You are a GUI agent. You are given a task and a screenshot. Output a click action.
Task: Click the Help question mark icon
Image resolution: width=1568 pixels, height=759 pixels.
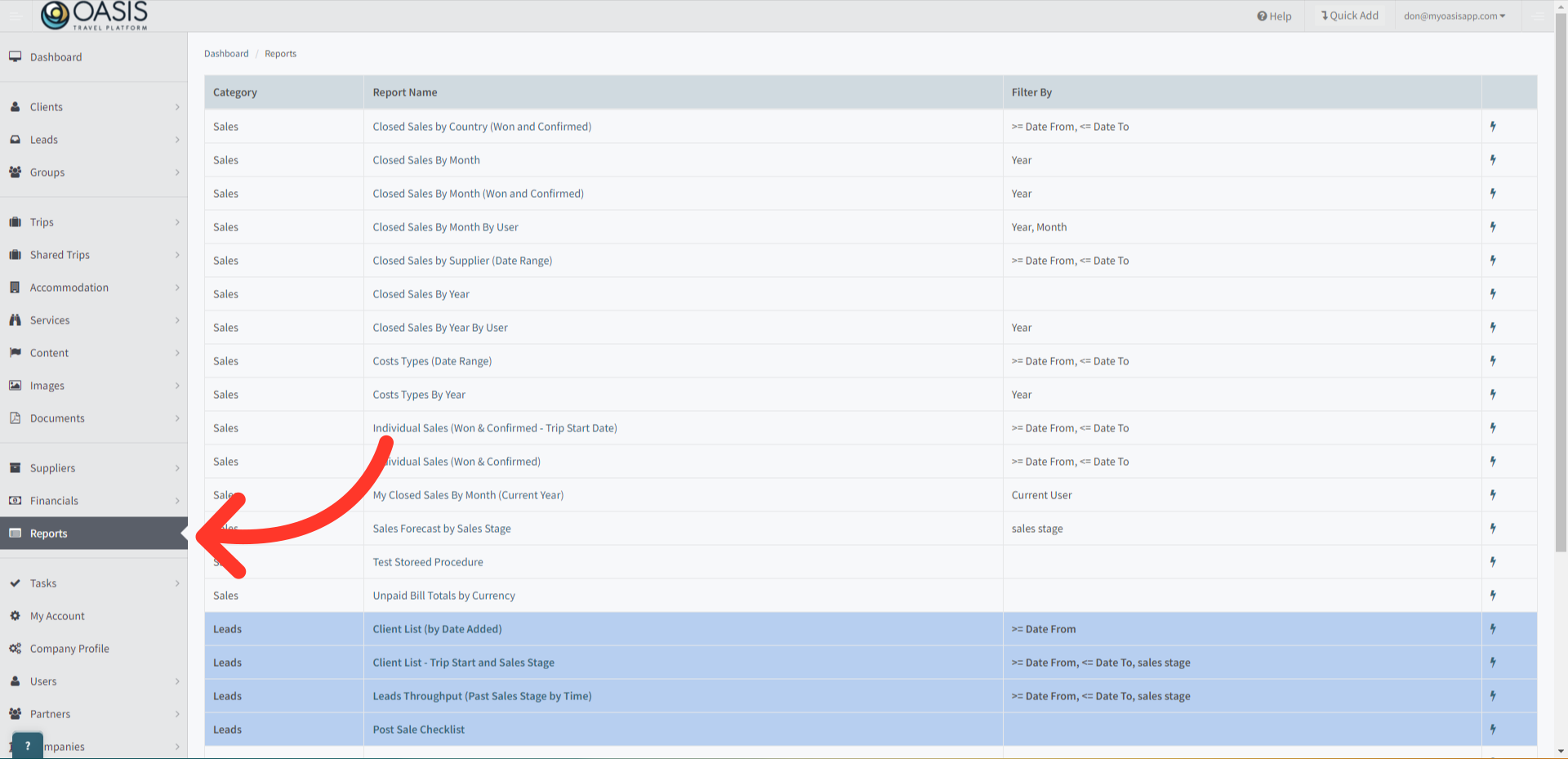point(1262,16)
